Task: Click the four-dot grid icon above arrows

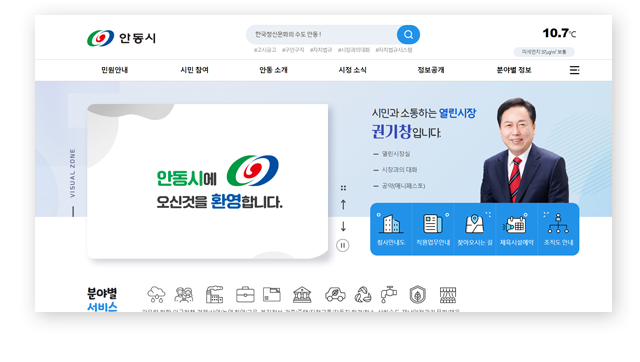Action: point(343,188)
